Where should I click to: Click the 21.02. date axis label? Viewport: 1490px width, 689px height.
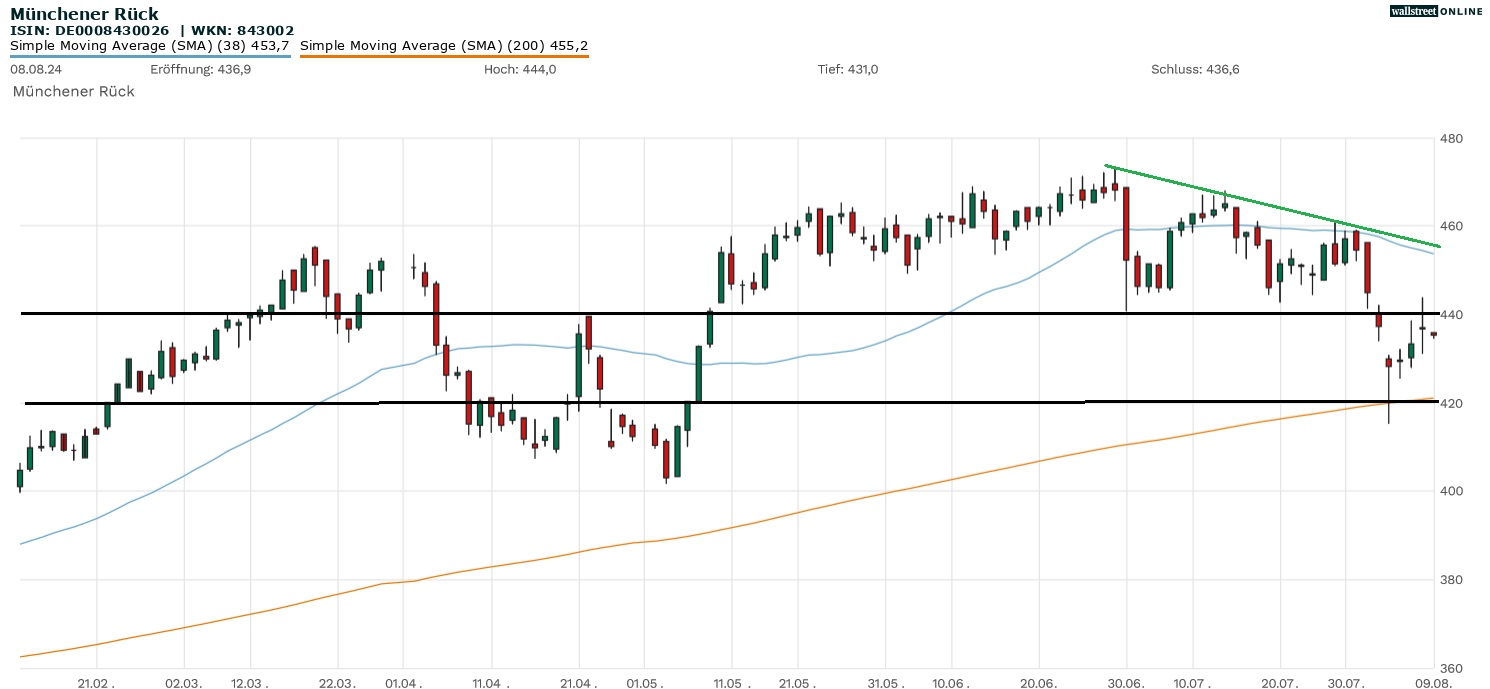coord(97,681)
